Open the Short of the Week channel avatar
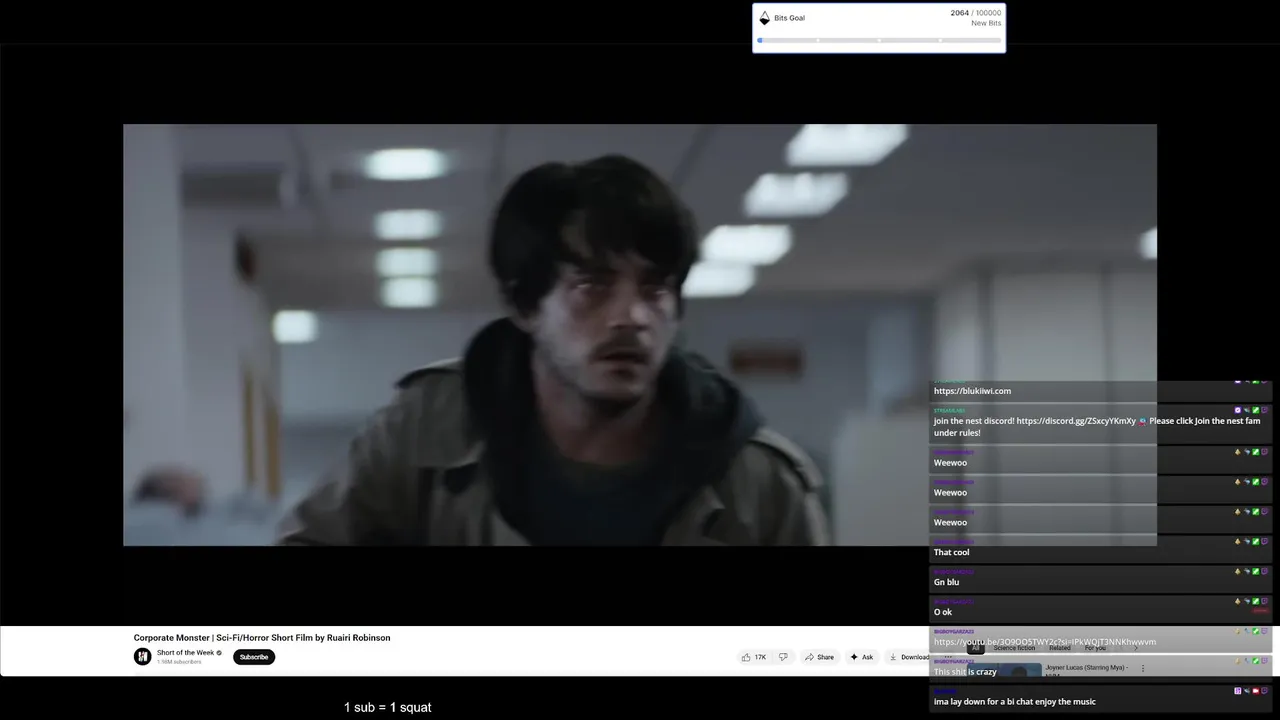 [x=143, y=656]
